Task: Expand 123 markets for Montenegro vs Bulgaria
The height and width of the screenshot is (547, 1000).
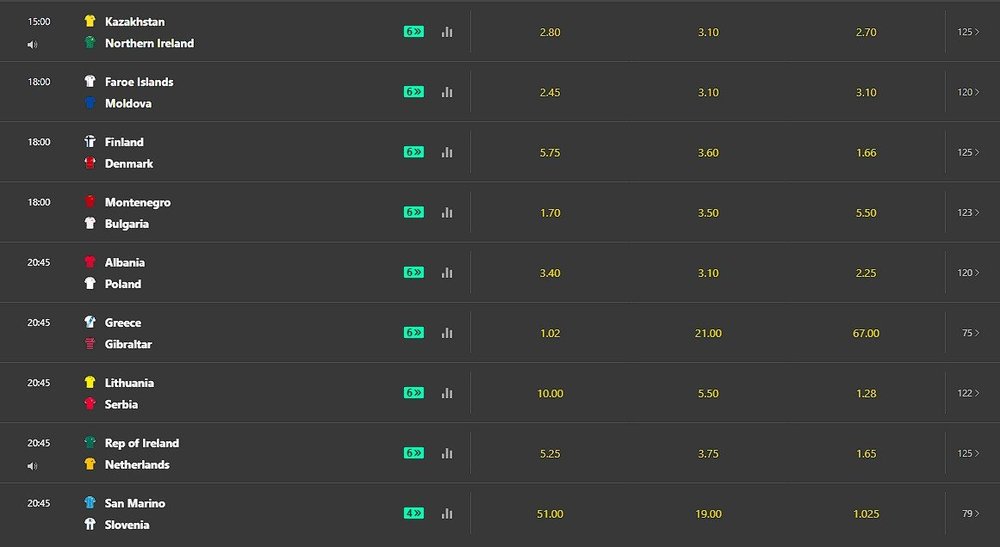Action: pos(968,212)
